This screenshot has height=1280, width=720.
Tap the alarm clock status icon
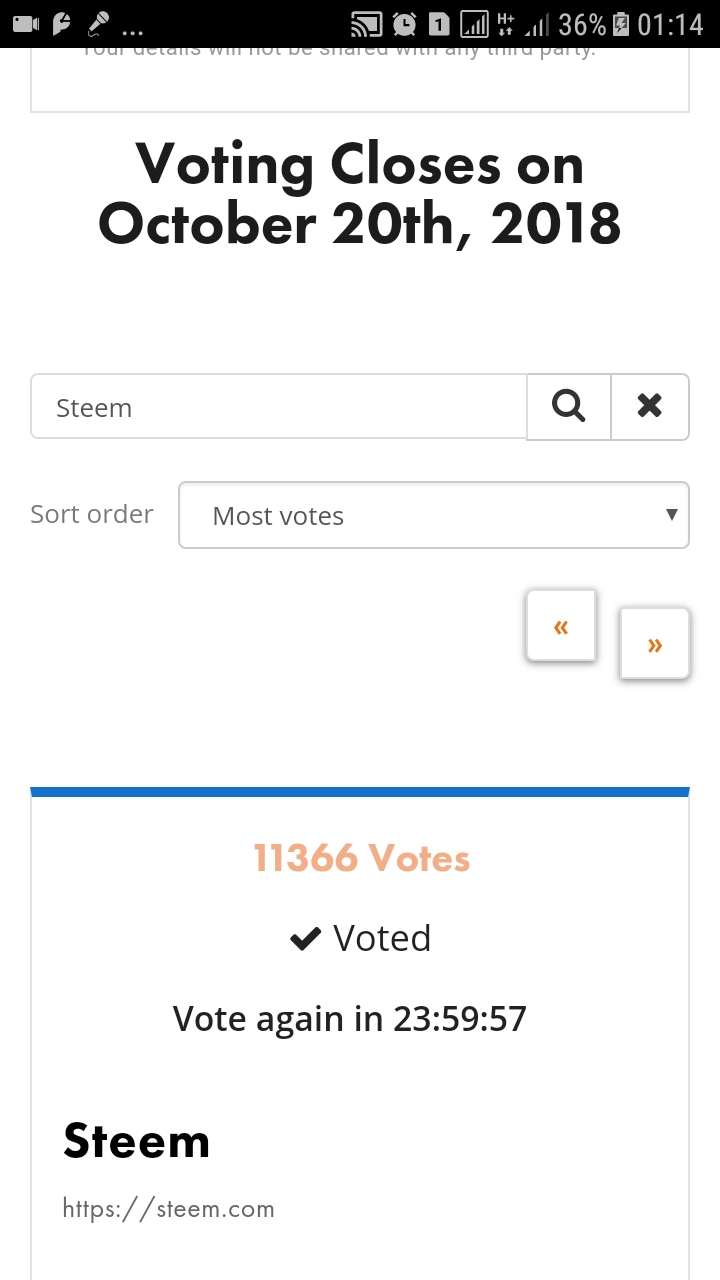(404, 24)
